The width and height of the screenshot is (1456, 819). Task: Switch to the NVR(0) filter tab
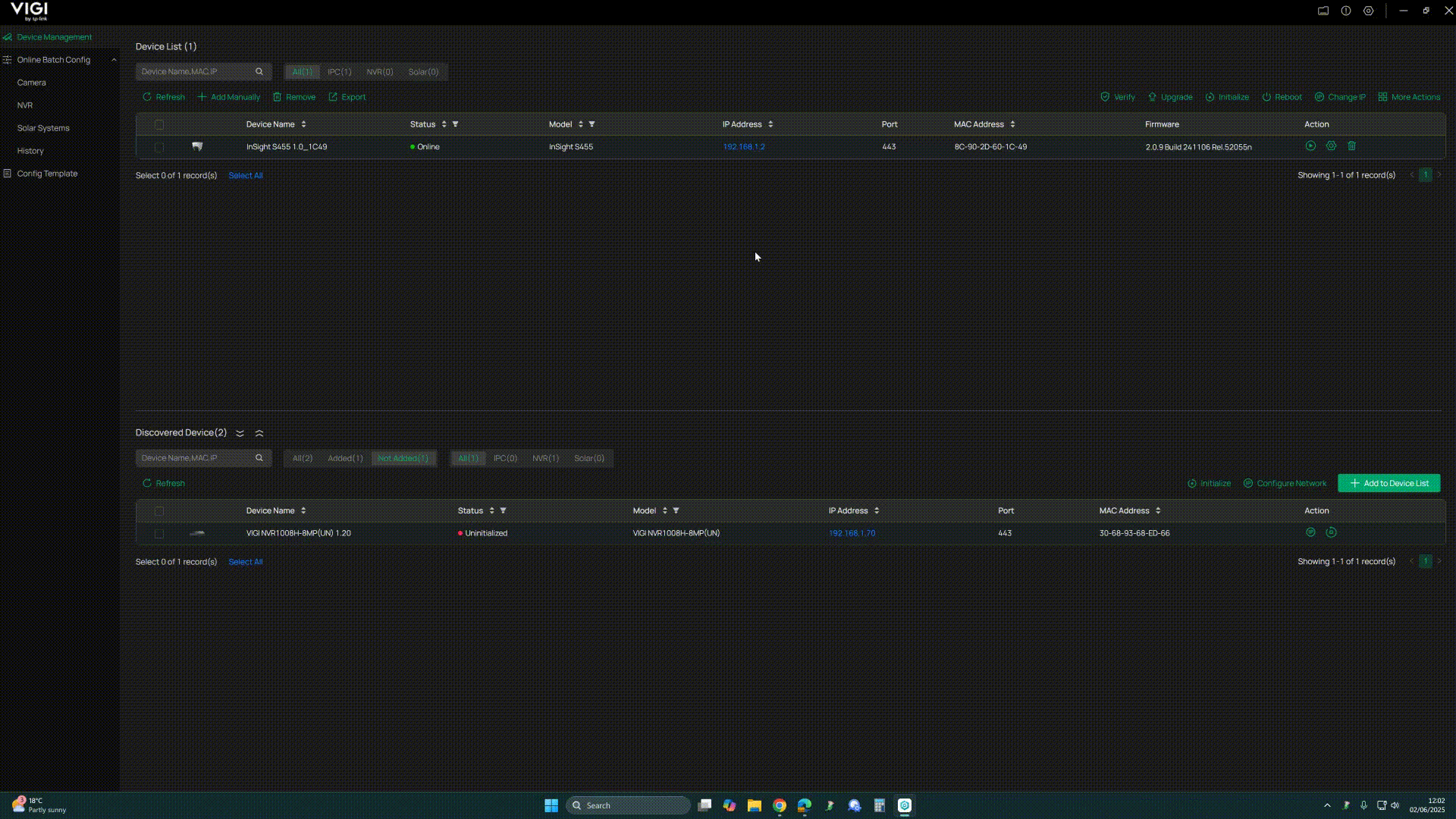pyautogui.click(x=380, y=71)
